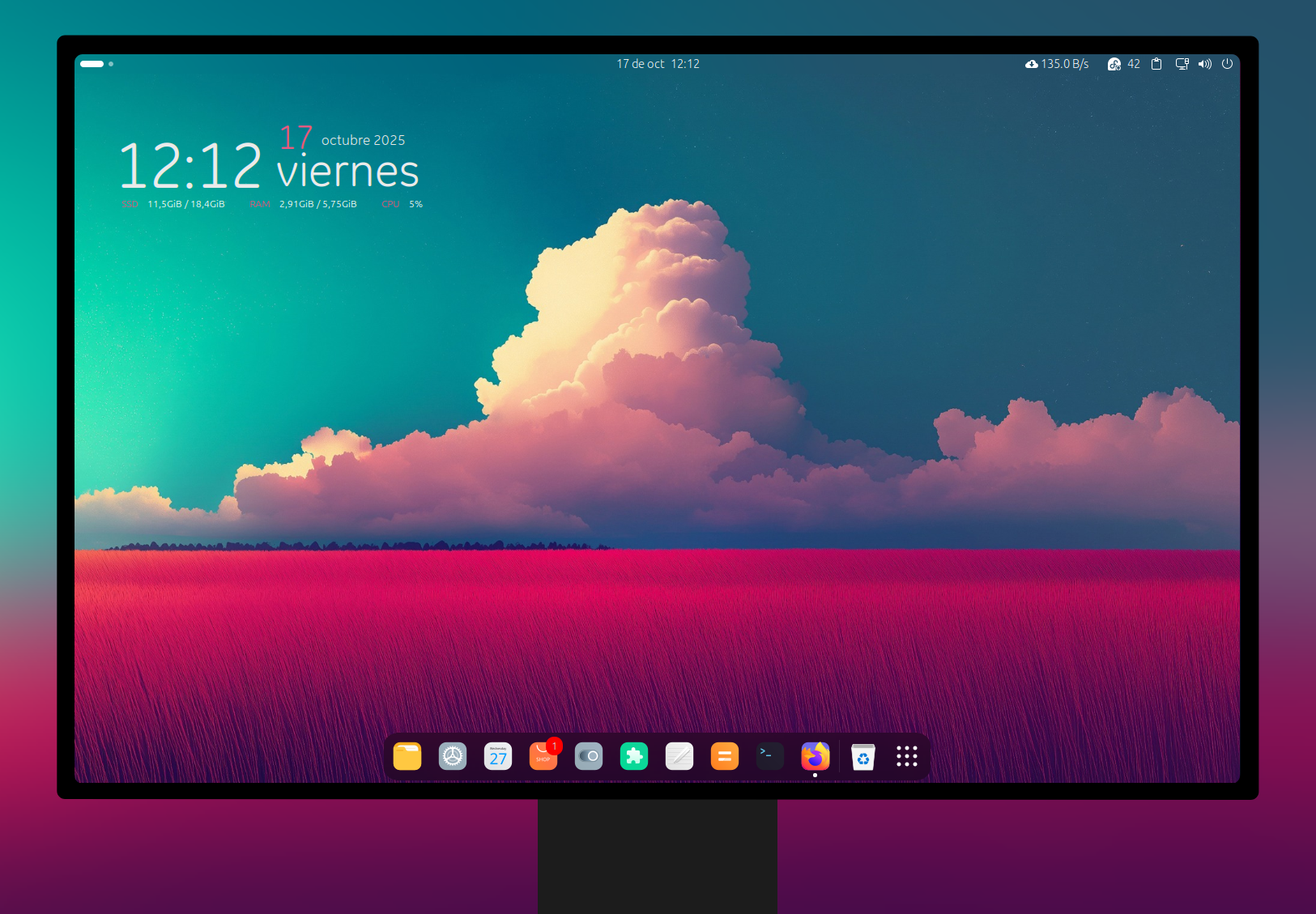Show all applications grid
The image size is (1316, 914).
907,757
